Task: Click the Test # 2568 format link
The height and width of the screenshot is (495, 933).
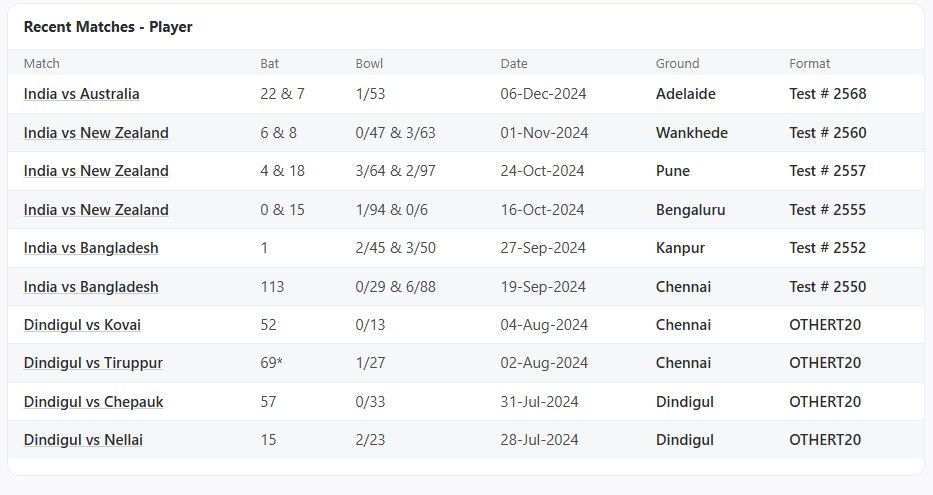Action: coord(827,94)
